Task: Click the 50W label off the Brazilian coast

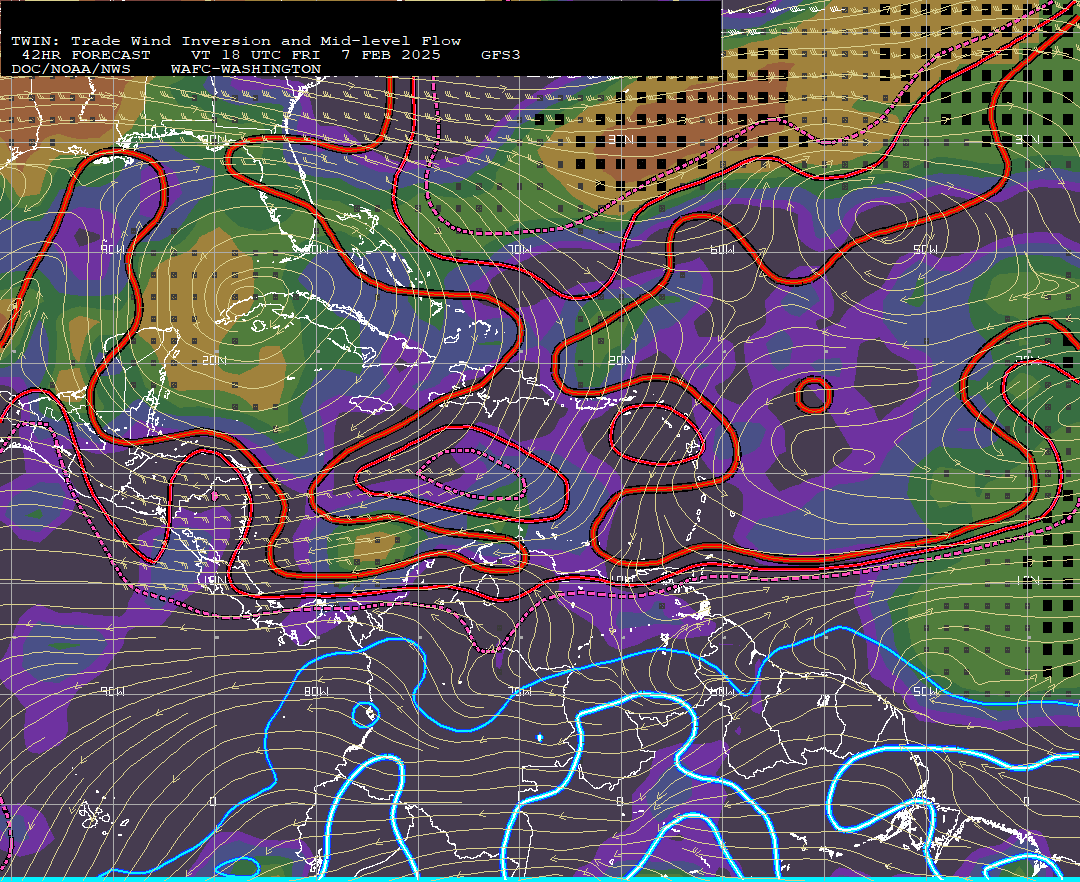Action: pyautogui.click(x=926, y=691)
